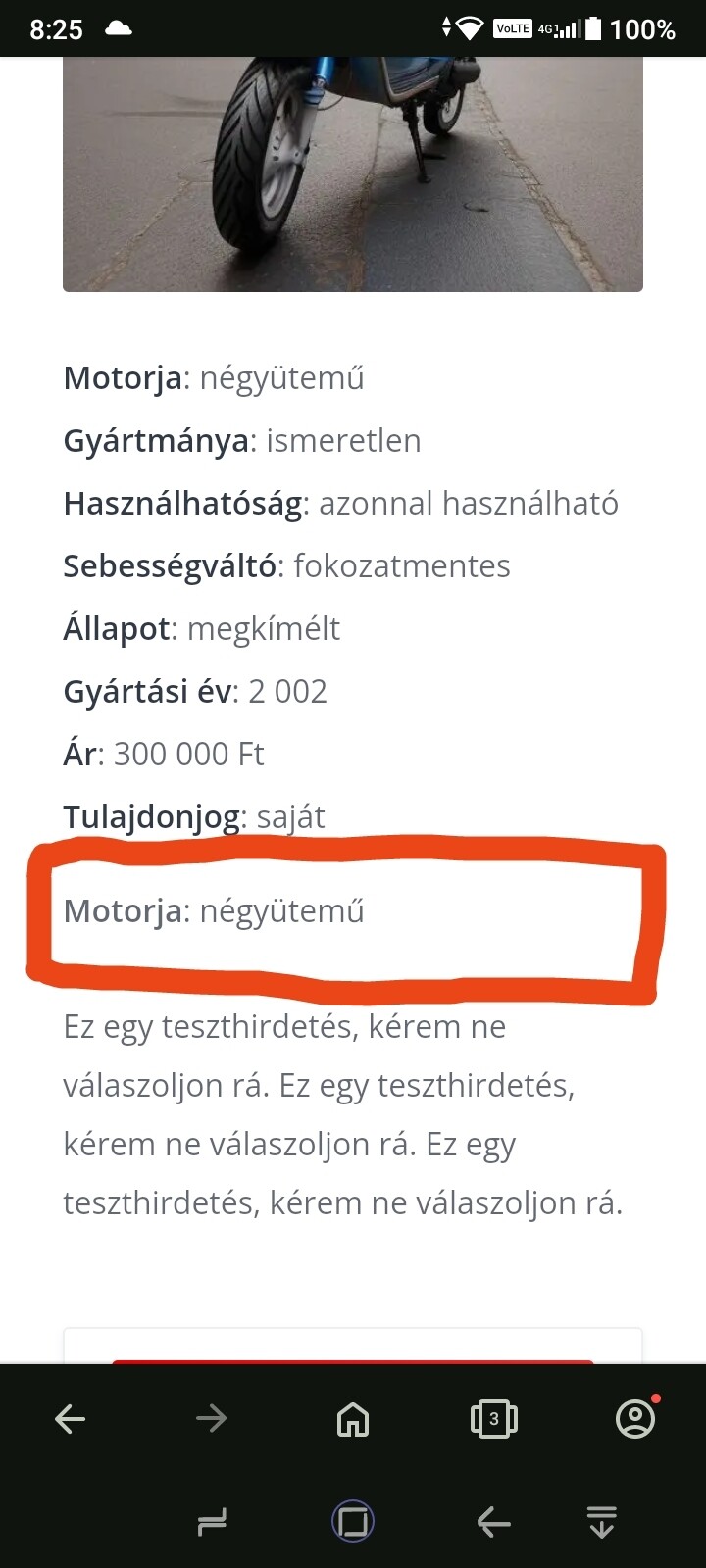
Task: Tap the battery 100% indicator
Action: tap(630, 29)
